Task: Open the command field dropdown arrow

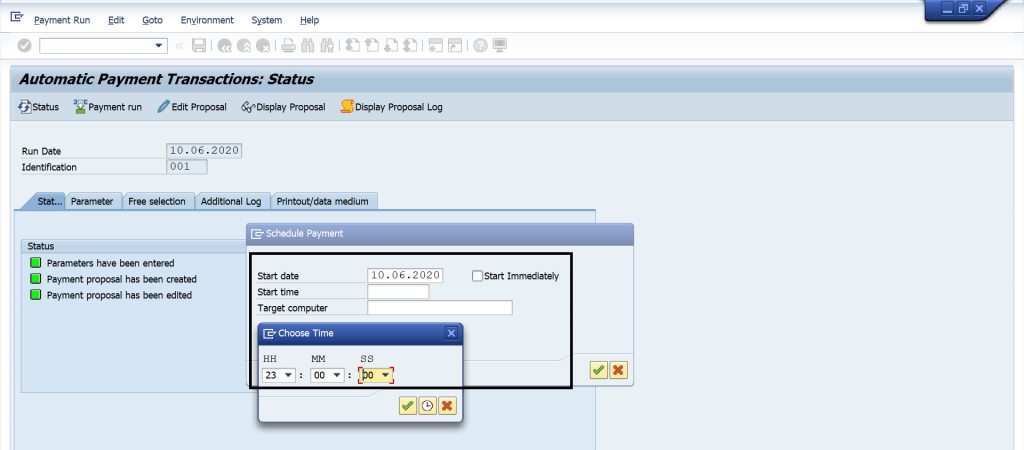Action: (158, 46)
